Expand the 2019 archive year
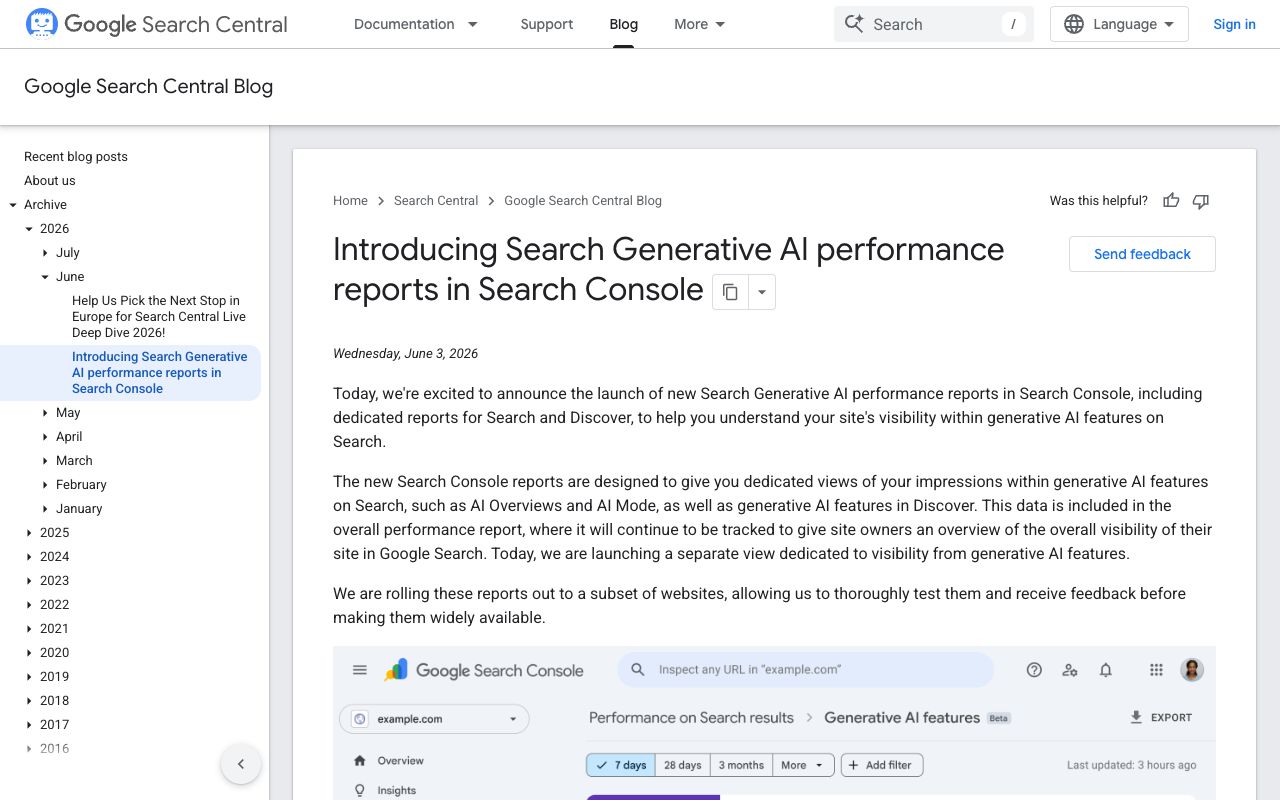Image resolution: width=1280 pixels, height=800 pixels. pyautogui.click(x=29, y=677)
